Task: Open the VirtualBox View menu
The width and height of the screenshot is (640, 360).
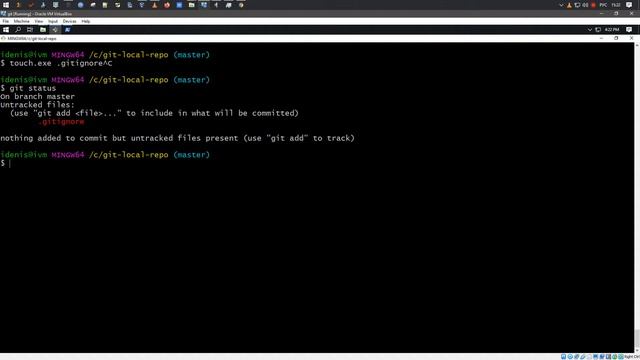Action: 38,21
